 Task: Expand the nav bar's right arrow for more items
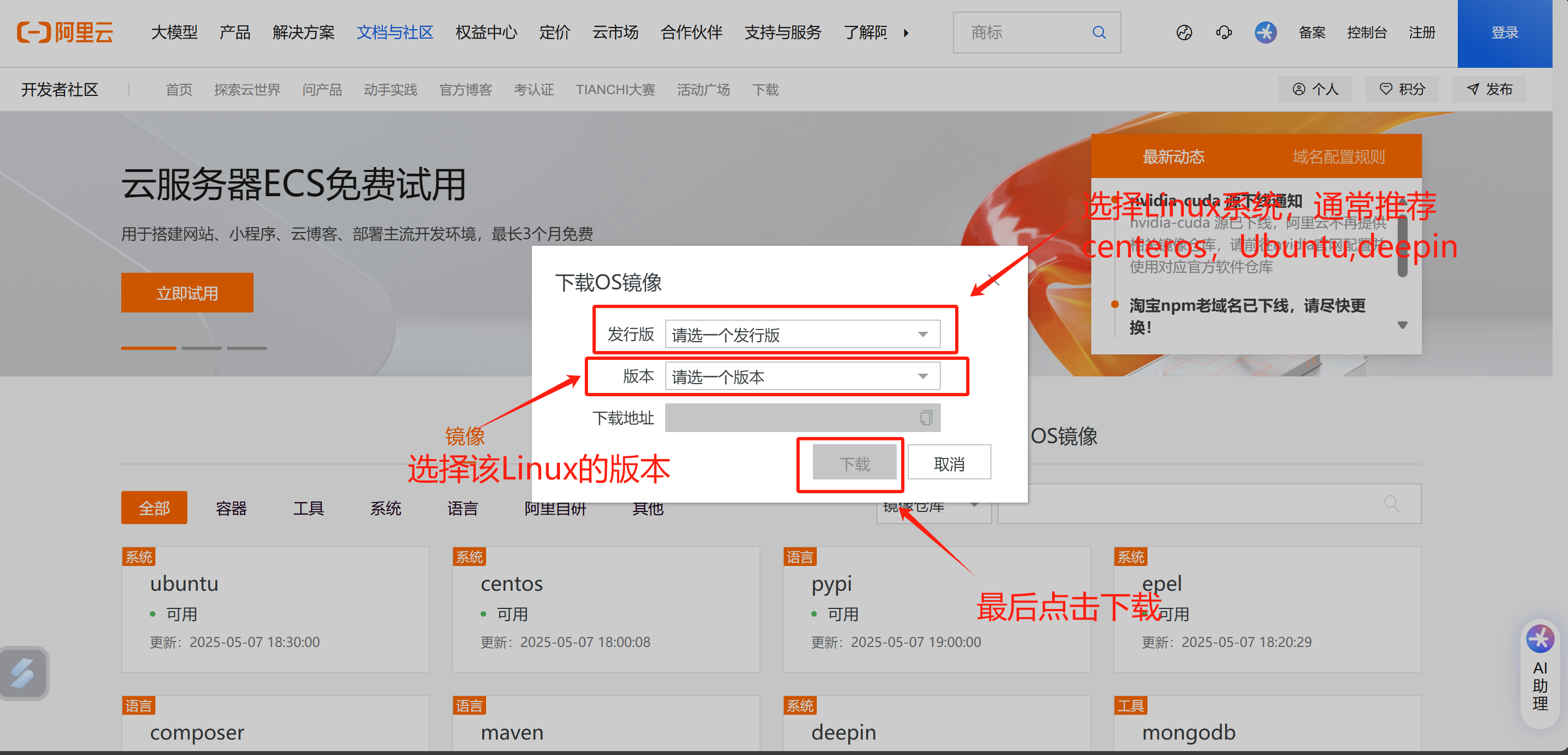click(x=906, y=33)
